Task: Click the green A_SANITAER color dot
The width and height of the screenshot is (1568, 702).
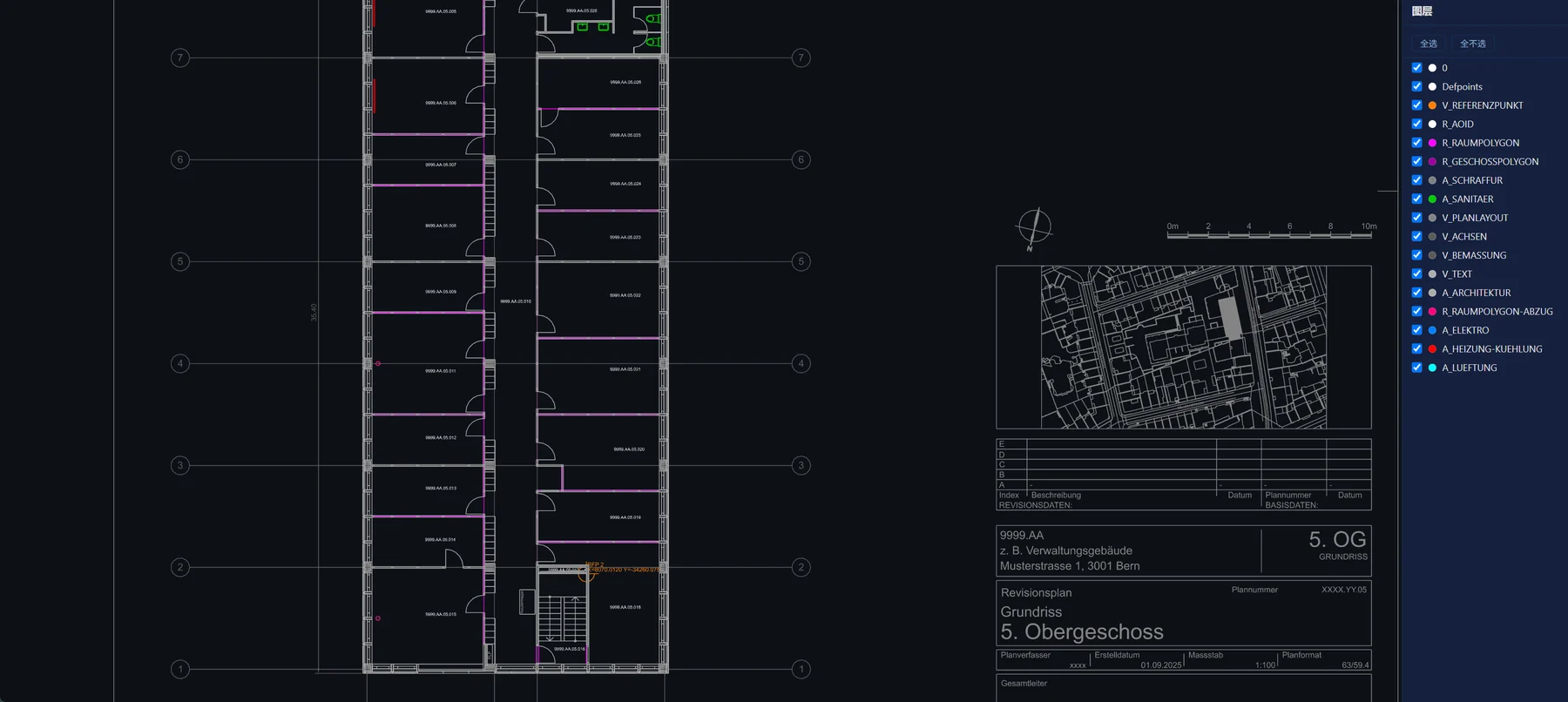Action: coord(1432,199)
